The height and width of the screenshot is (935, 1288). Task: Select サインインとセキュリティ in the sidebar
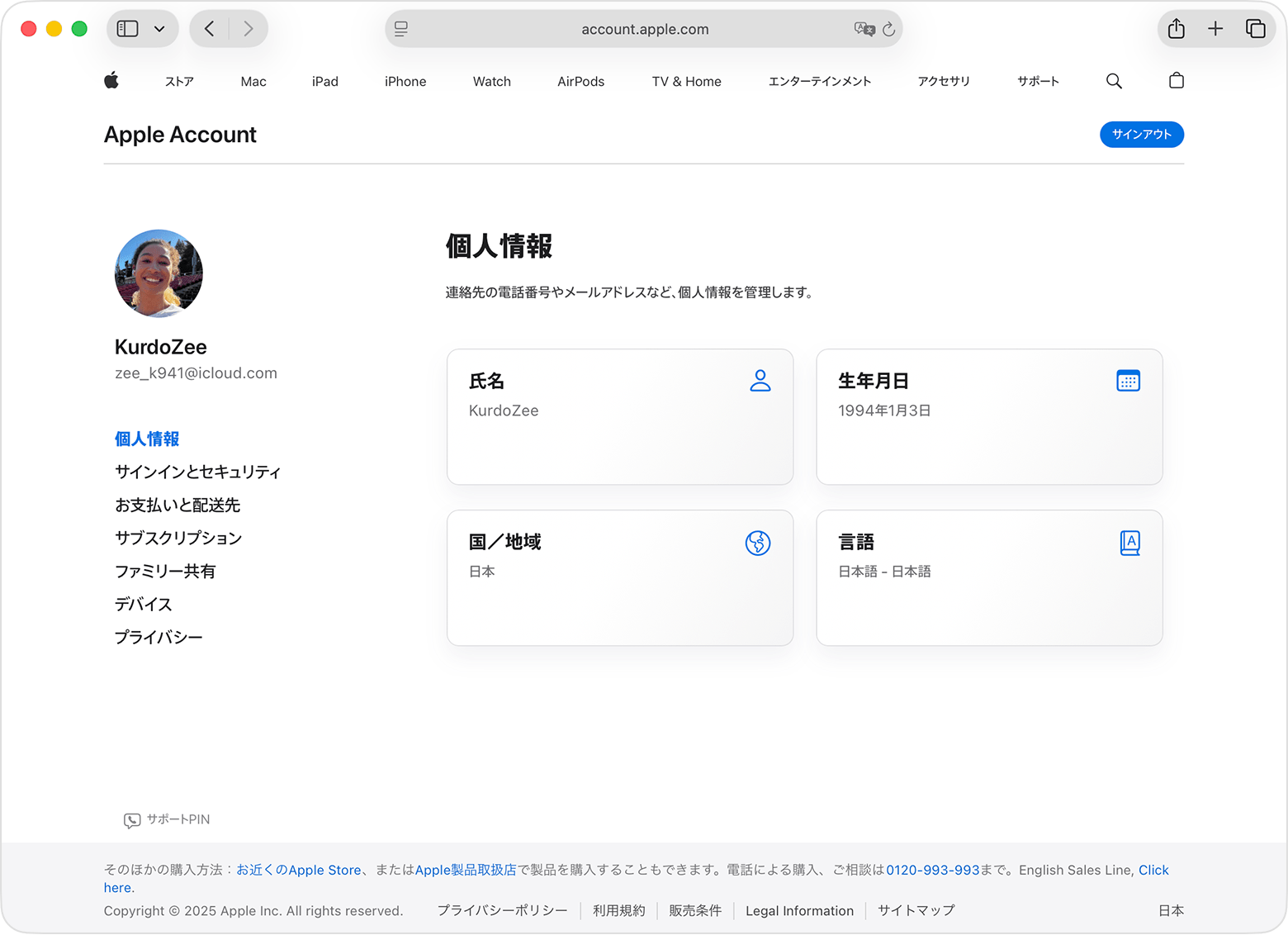point(198,472)
